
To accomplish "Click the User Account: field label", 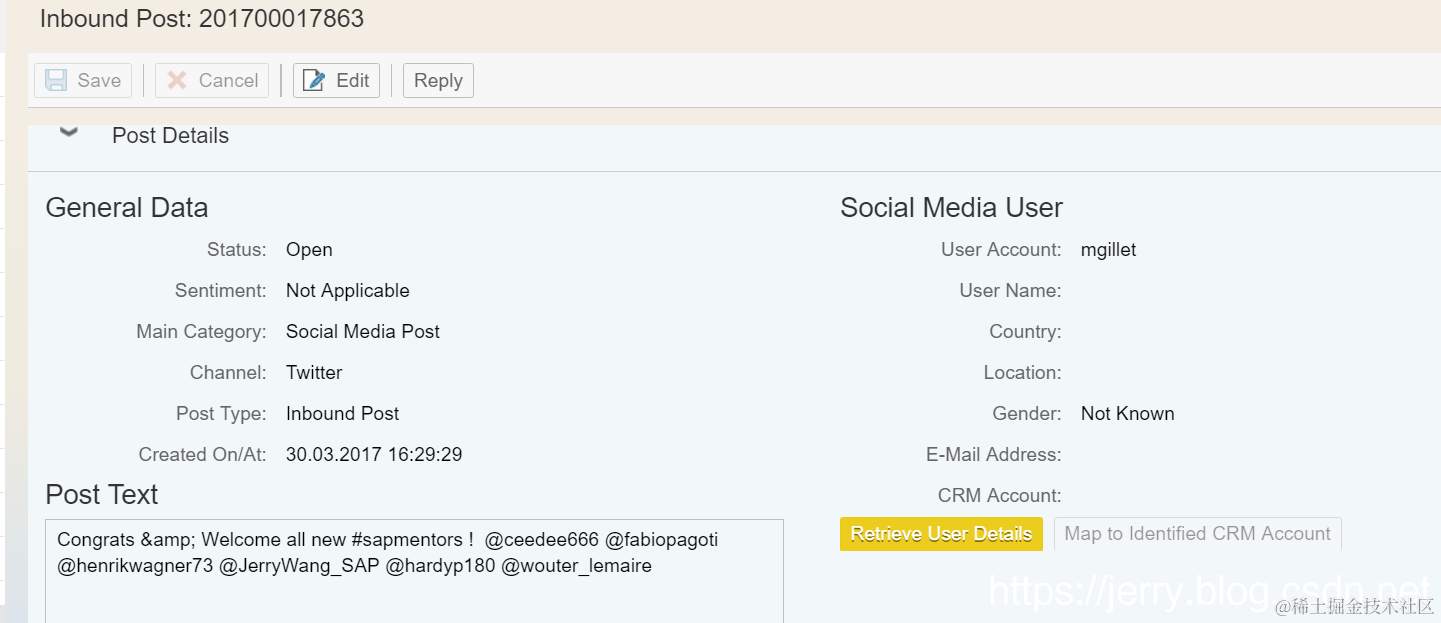I will coord(1001,250).
